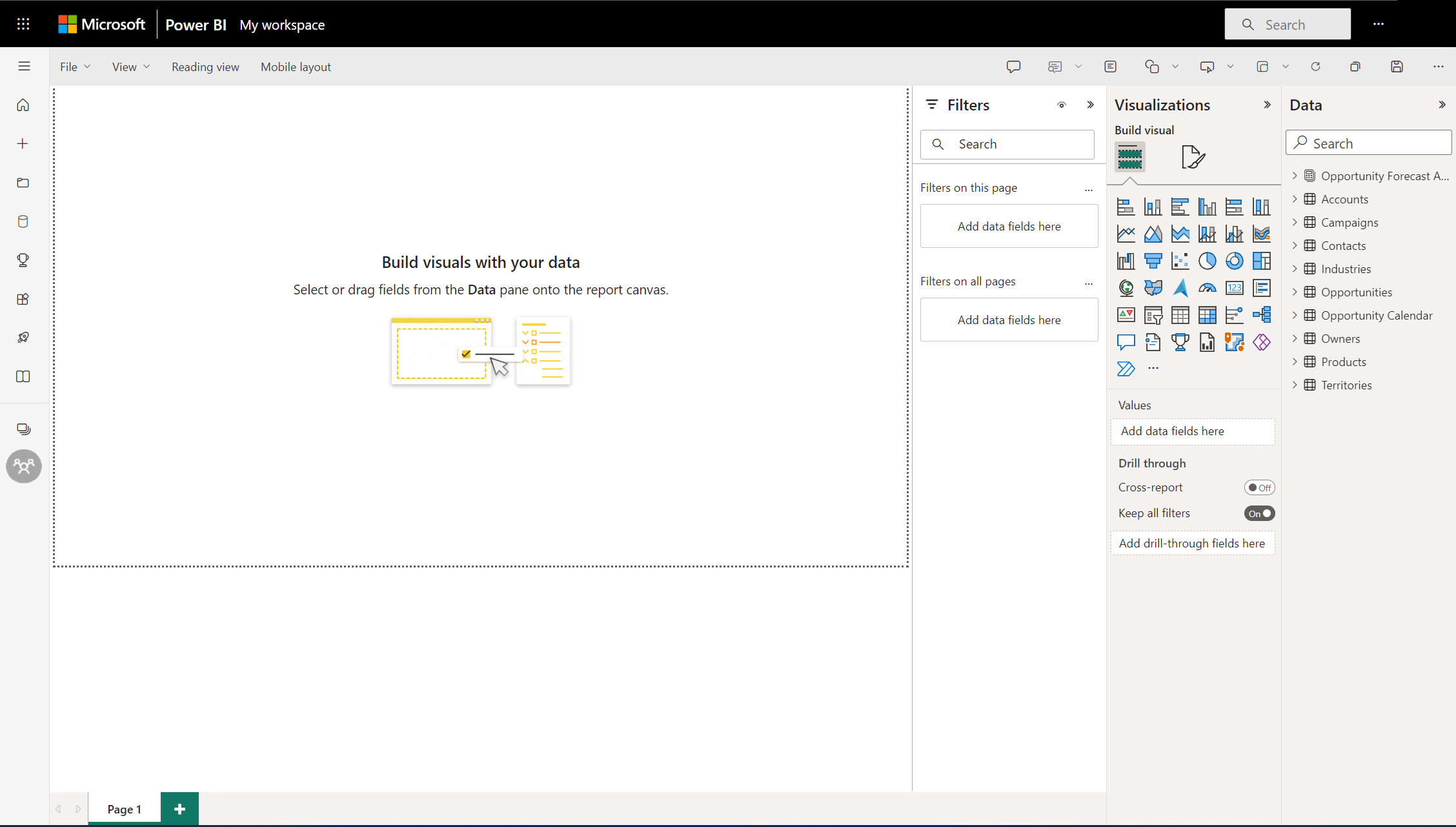Click the refresh visuals icon
The height and width of the screenshot is (827, 1456).
coord(1315,66)
